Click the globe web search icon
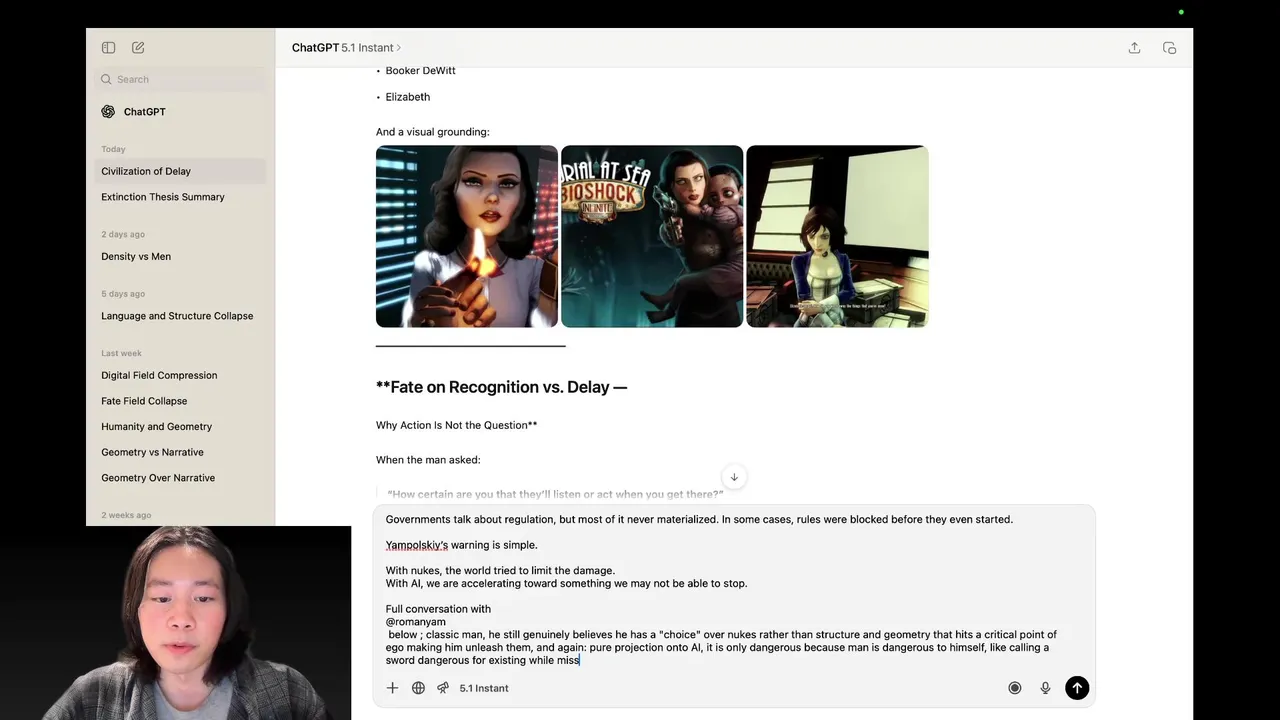The width and height of the screenshot is (1280, 720). click(418, 688)
